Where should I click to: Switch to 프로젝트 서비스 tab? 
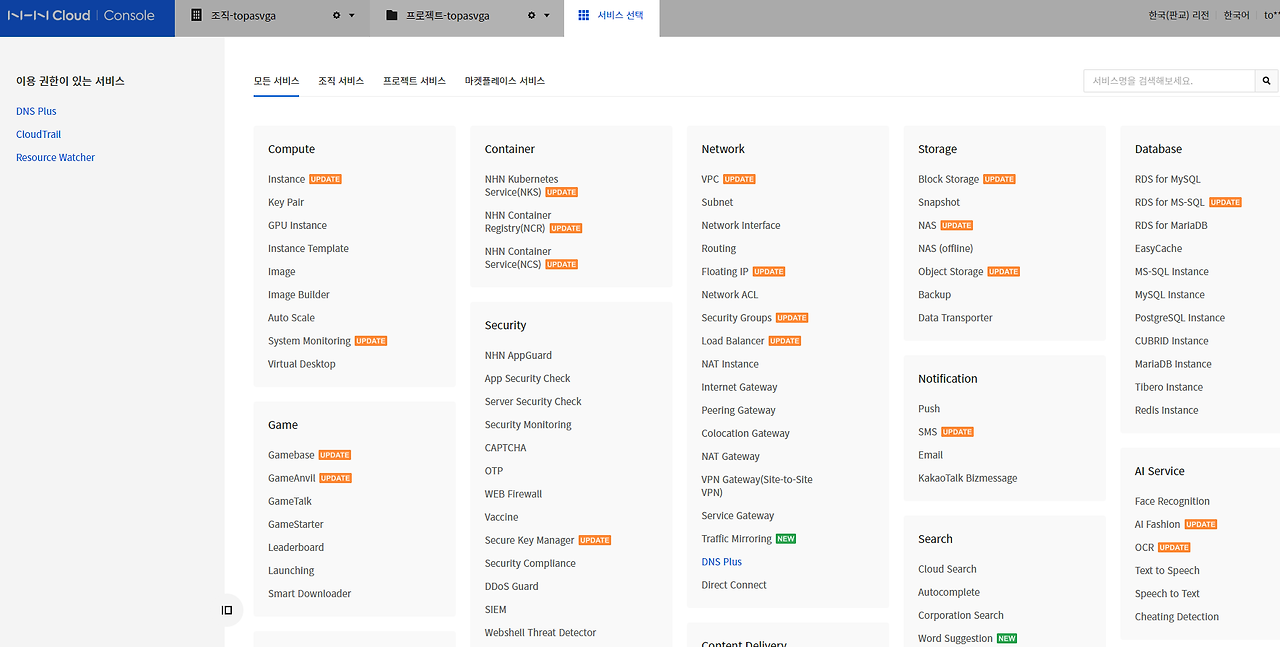(x=414, y=81)
